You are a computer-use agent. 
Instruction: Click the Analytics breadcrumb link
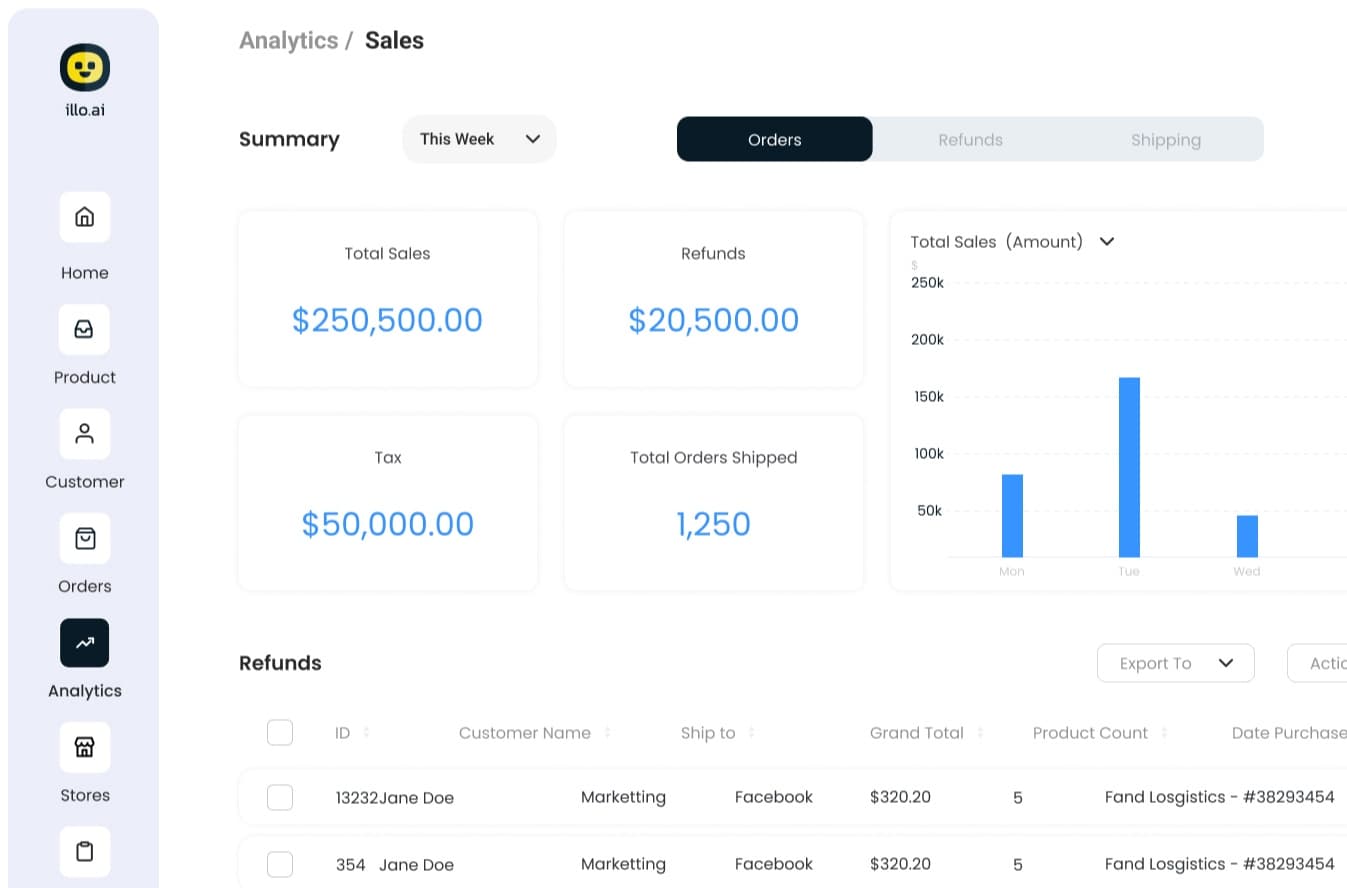[288, 40]
